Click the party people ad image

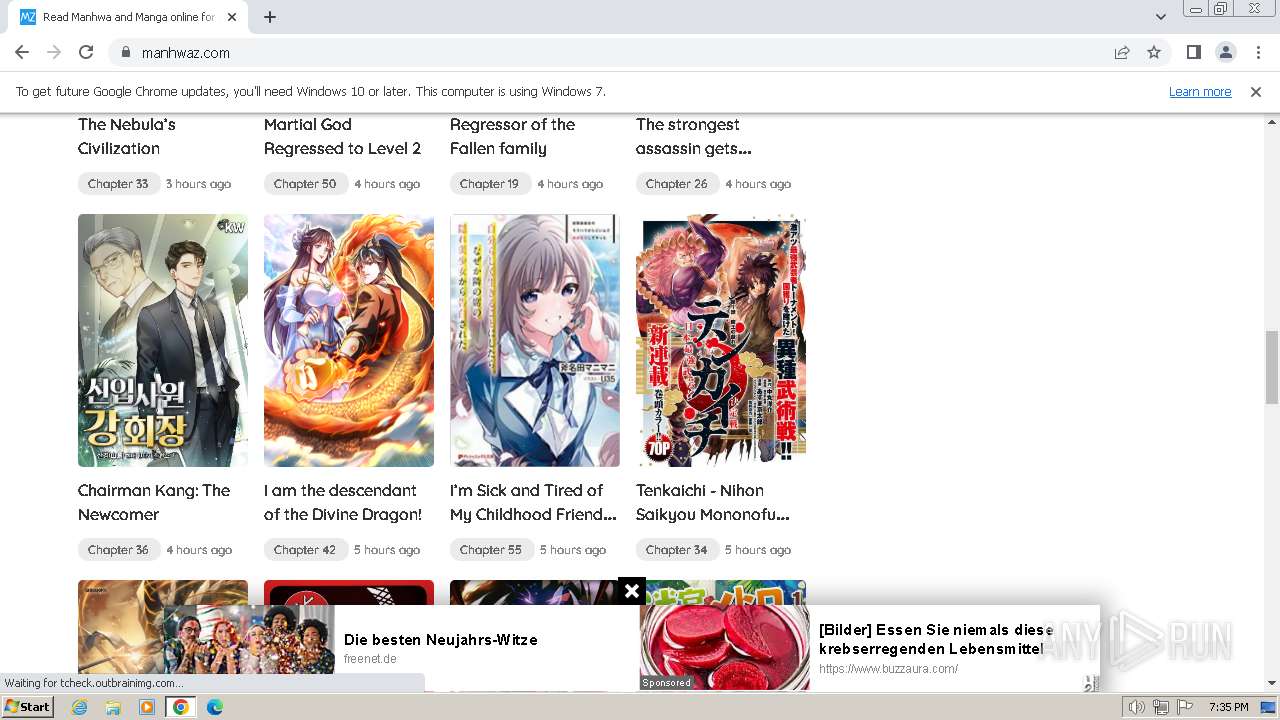(249, 642)
